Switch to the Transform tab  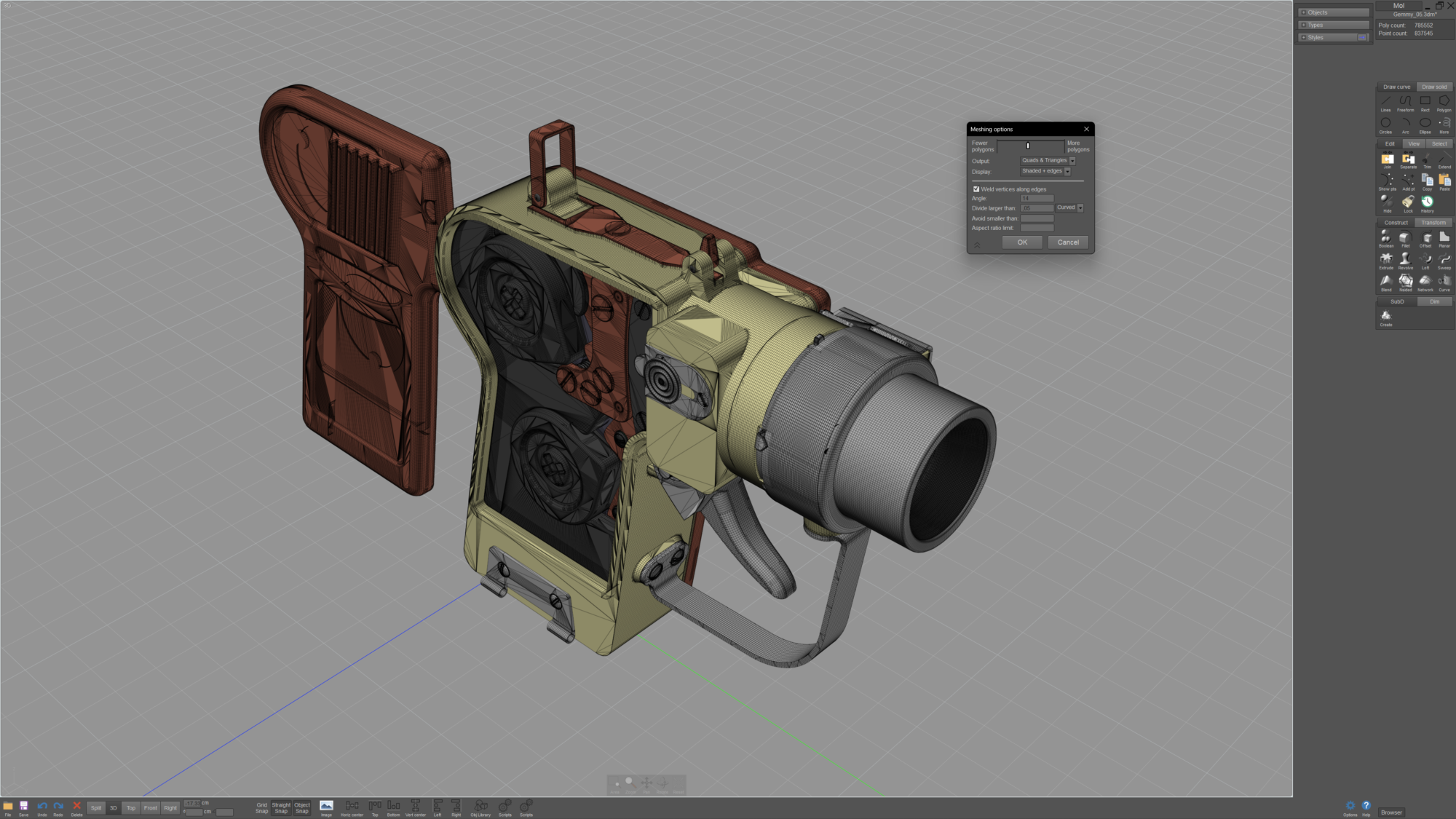(x=1433, y=223)
